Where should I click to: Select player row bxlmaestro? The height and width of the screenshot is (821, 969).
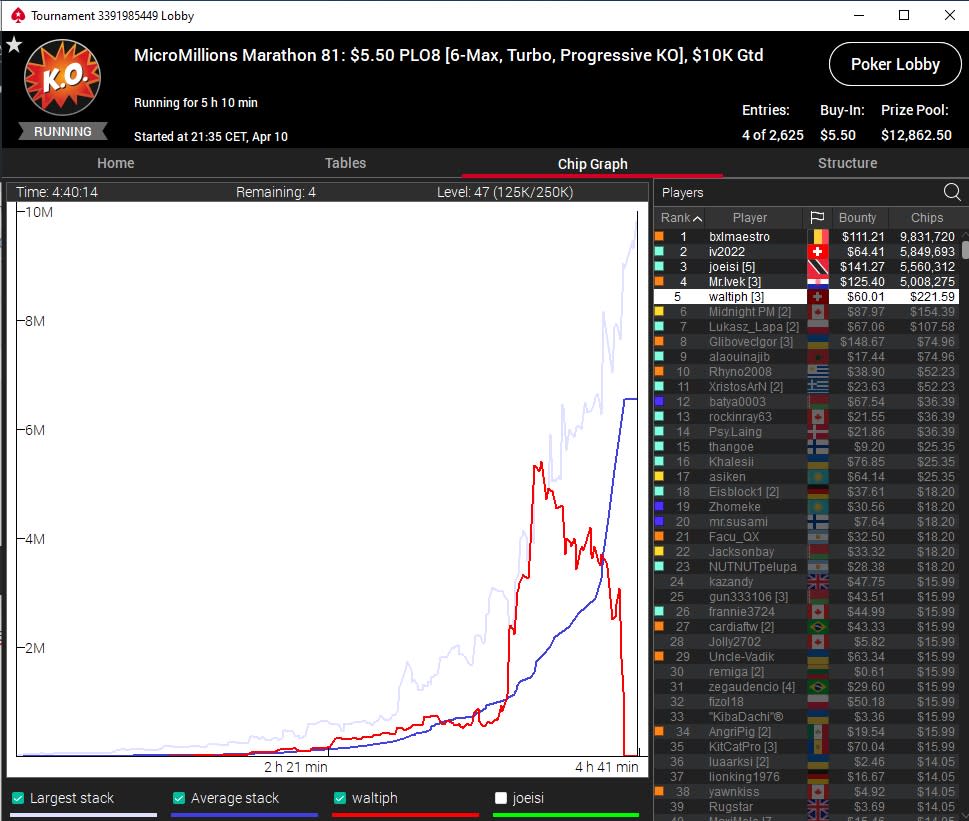point(806,237)
